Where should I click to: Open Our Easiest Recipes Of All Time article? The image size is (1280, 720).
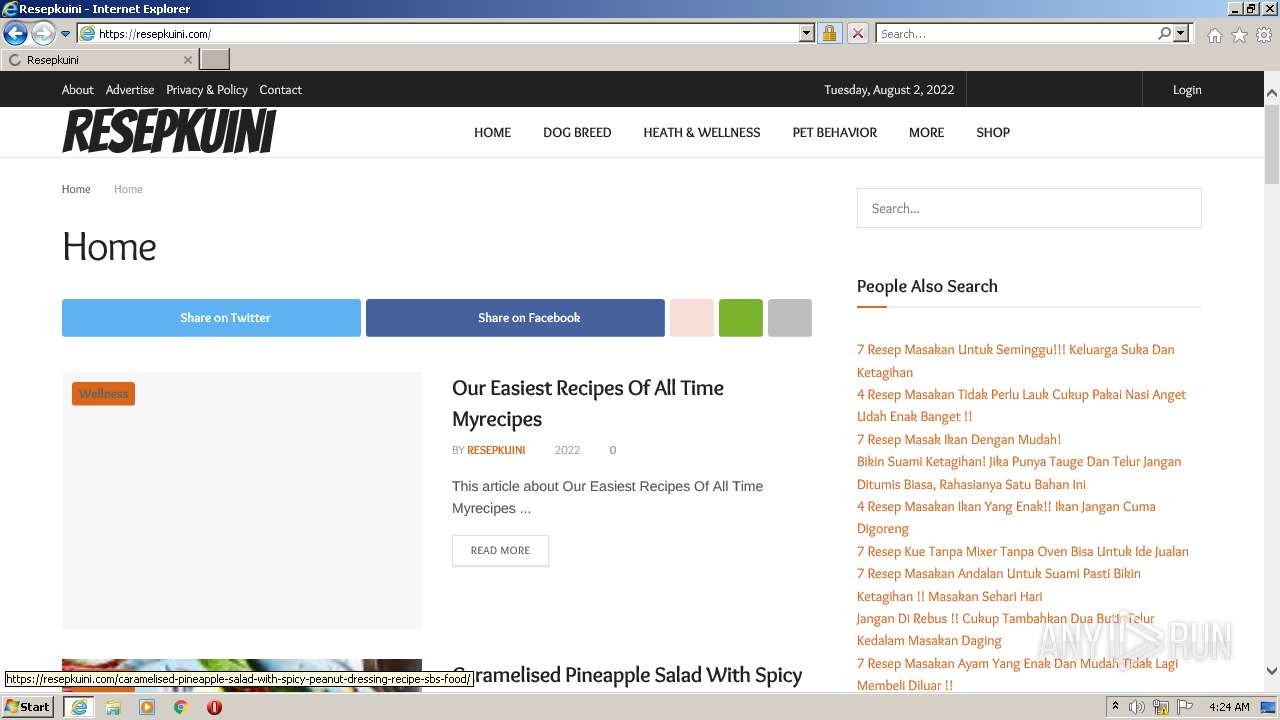tap(588, 403)
